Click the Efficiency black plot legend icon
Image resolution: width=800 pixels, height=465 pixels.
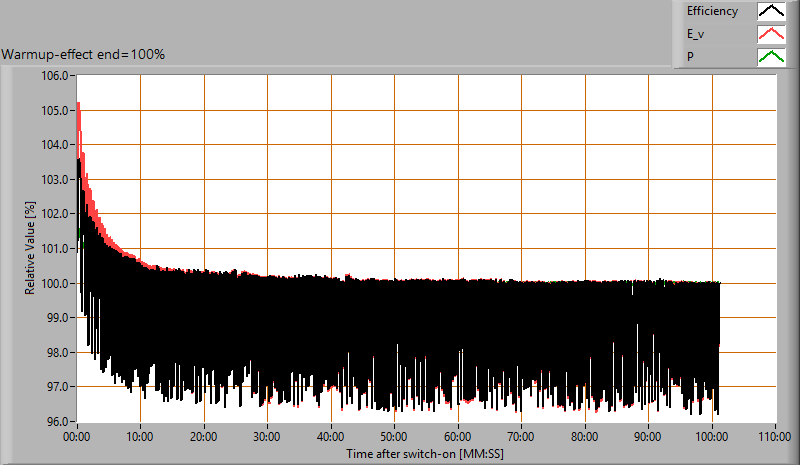point(770,12)
